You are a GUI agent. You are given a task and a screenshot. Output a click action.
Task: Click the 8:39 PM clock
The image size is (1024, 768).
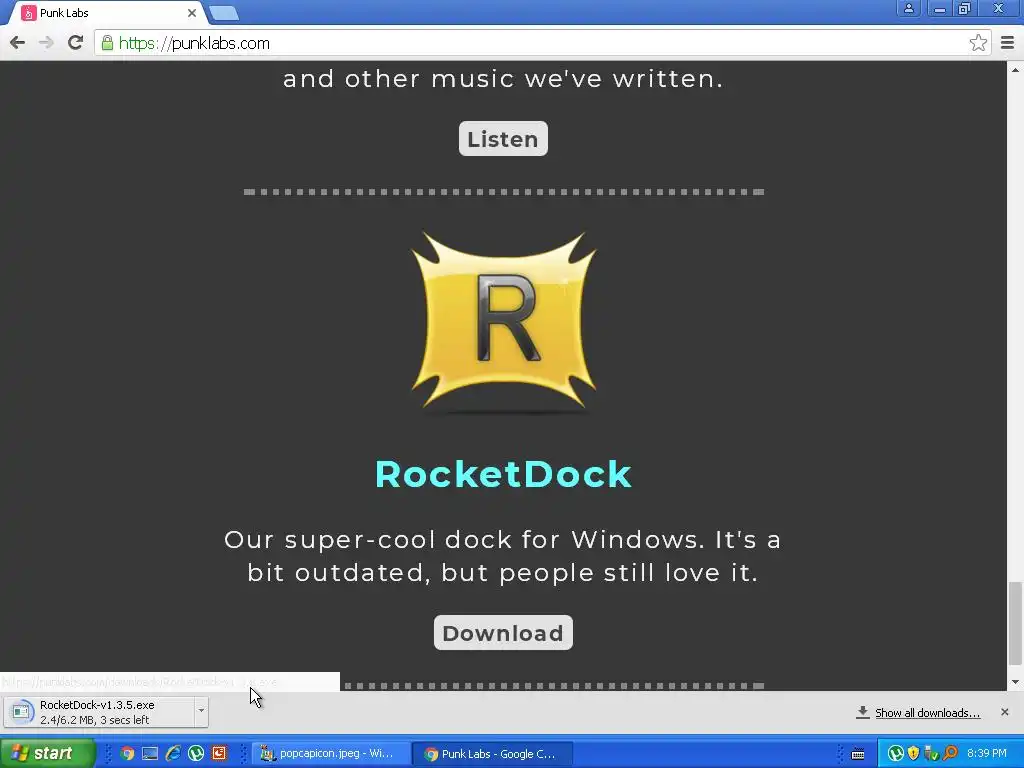click(986, 754)
